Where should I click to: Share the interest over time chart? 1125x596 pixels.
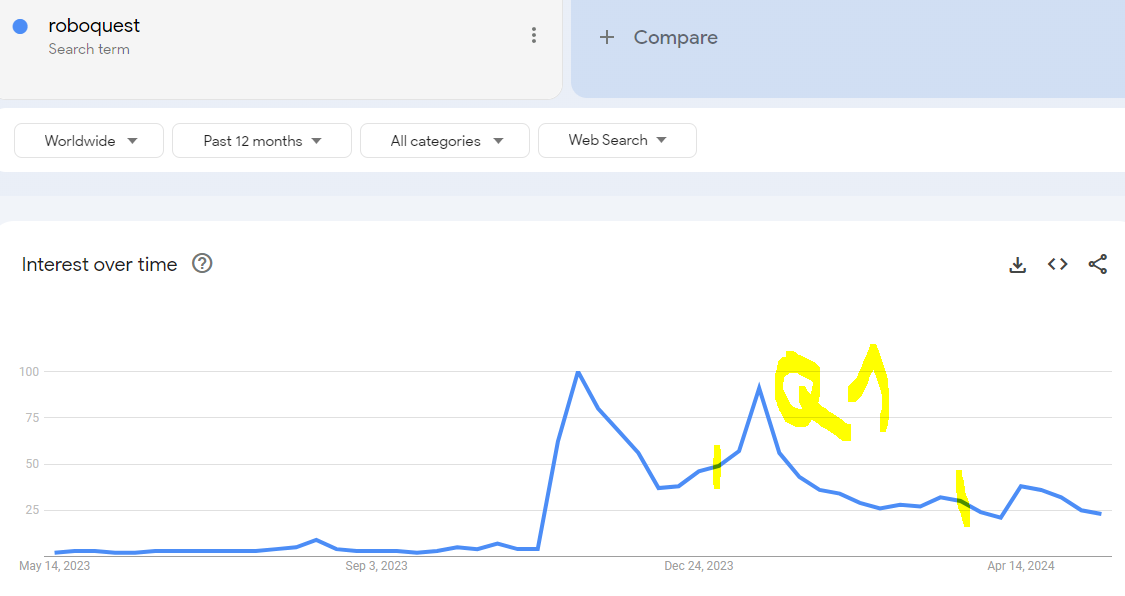[x=1098, y=264]
